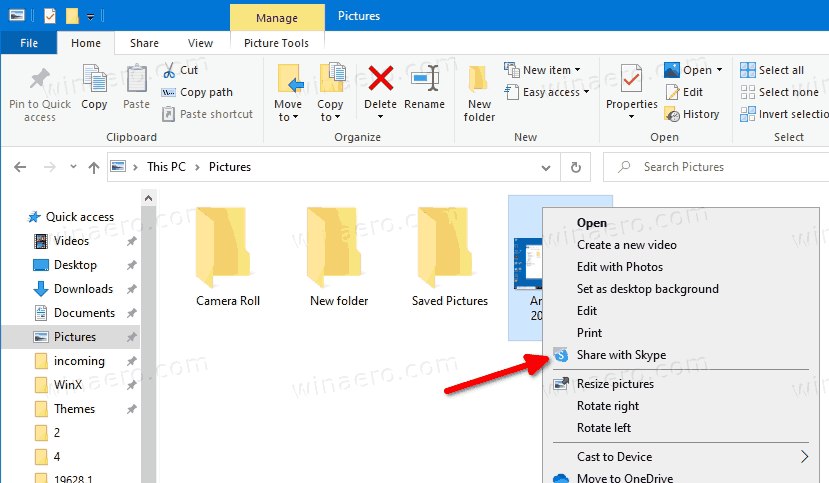Image resolution: width=829 pixels, height=483 pixels.
Task: Expand address bar history dropdown
Action: tap(546, 168)
